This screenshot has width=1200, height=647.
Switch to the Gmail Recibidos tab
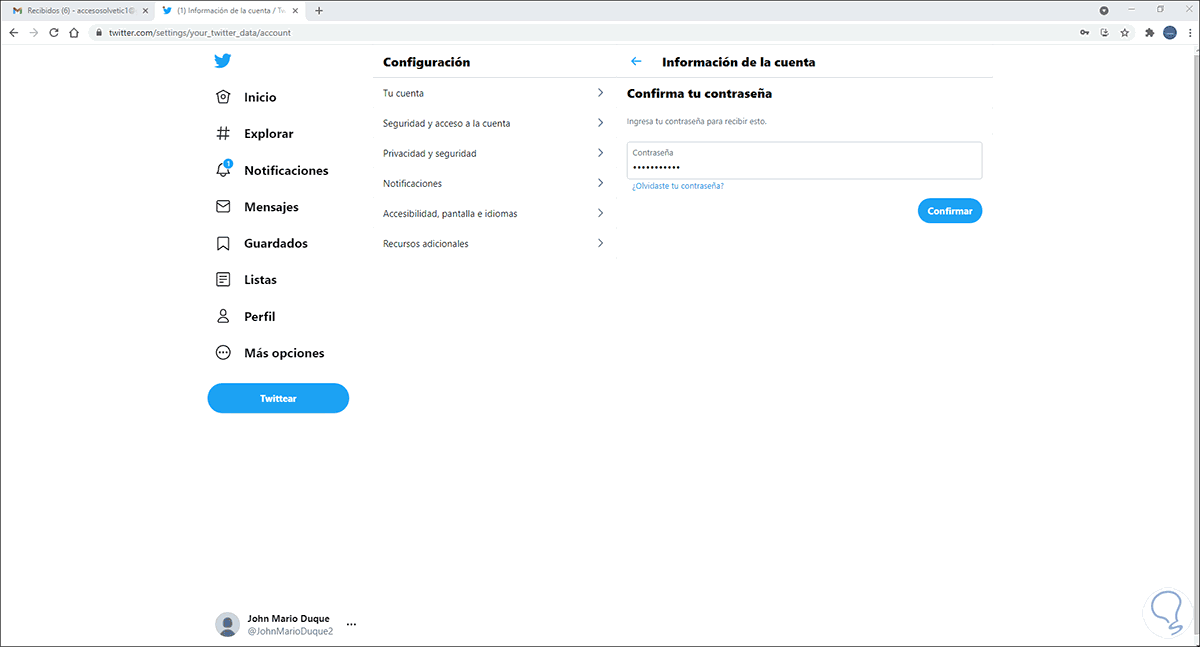pyautogui.click(x=78, y=11)
